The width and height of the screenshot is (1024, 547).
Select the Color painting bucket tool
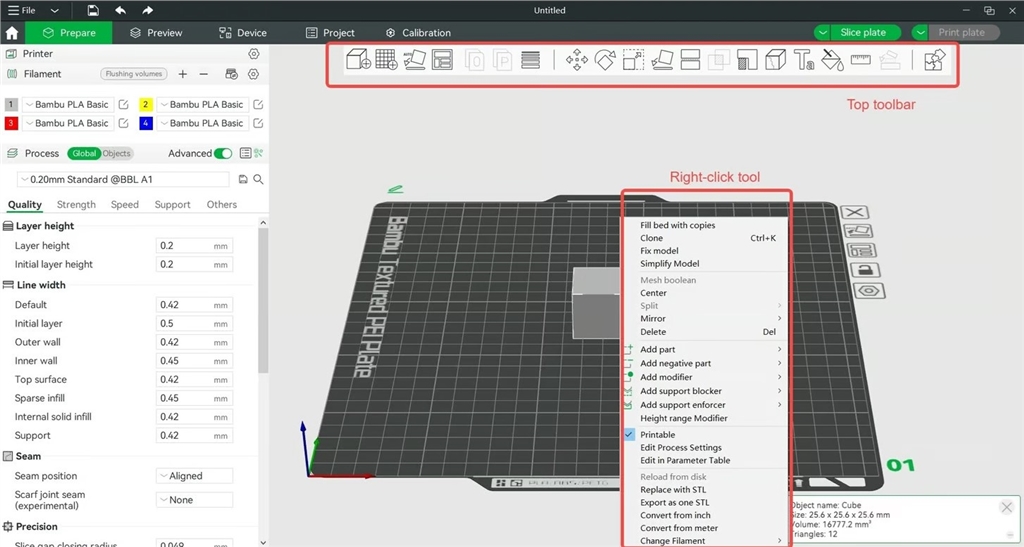click(832, 61)
